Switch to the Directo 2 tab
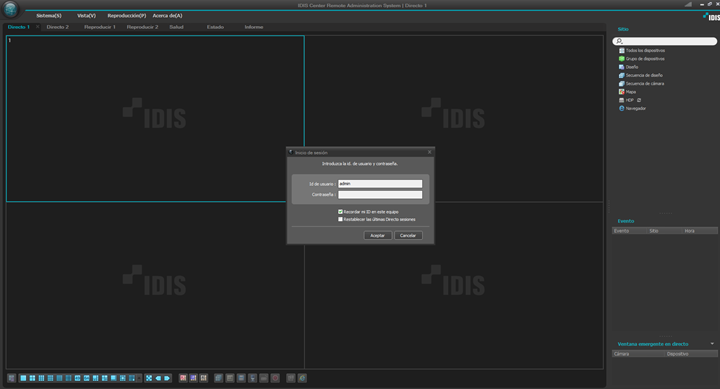The width and height of the screenshot is (720, 389). (57, 27)
